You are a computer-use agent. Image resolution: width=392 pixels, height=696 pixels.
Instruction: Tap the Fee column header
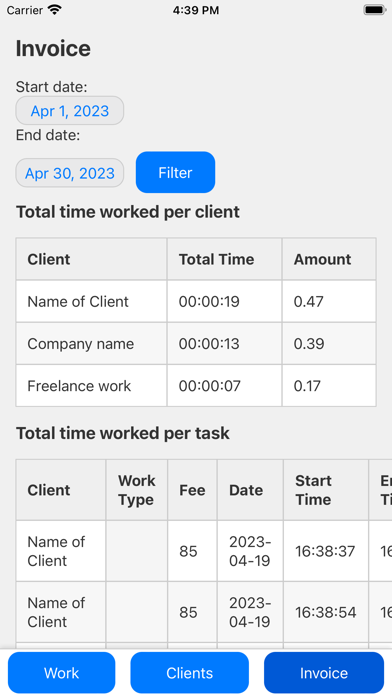coord(192,490)
